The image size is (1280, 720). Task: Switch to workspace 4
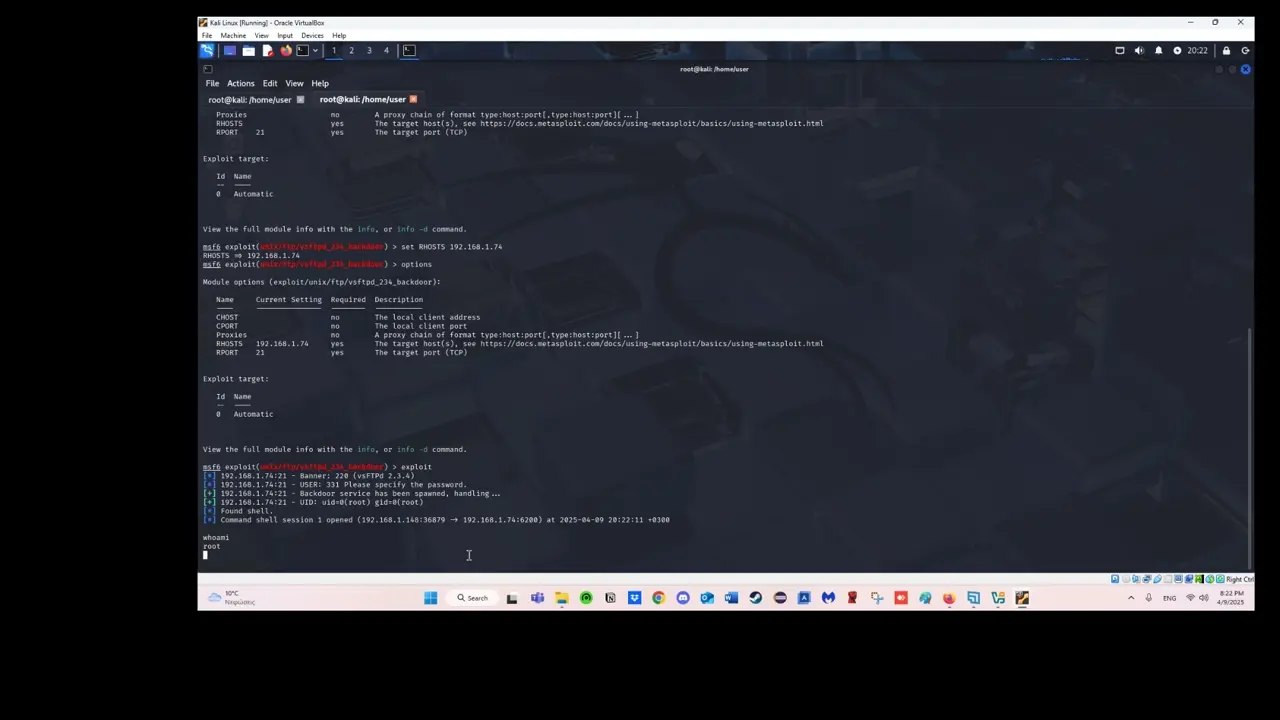coord(386,50)
